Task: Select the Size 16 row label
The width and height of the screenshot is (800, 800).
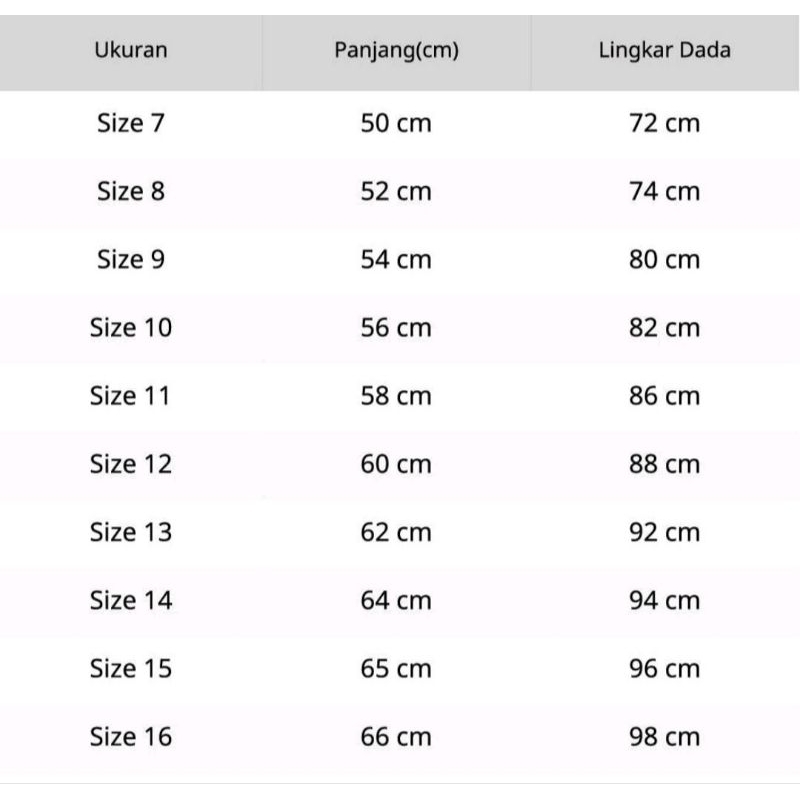Action: point(131,737)
